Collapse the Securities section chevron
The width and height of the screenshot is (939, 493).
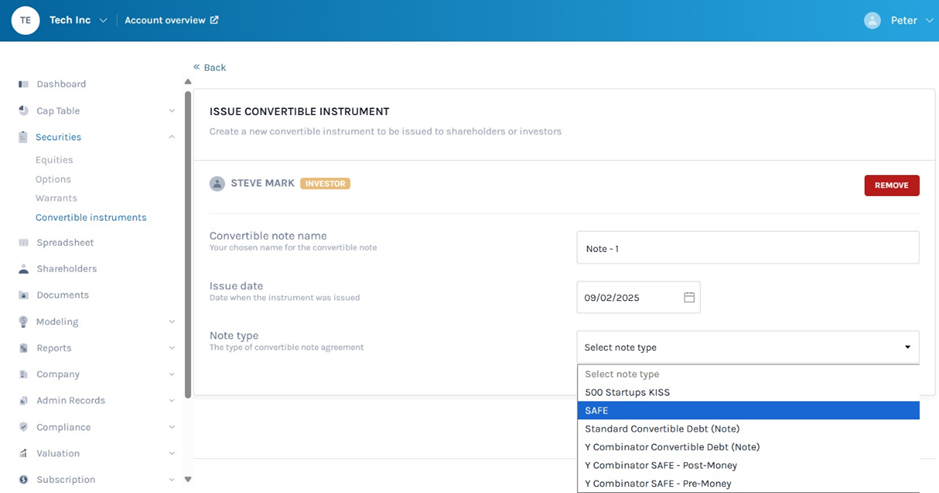(172, 137)
